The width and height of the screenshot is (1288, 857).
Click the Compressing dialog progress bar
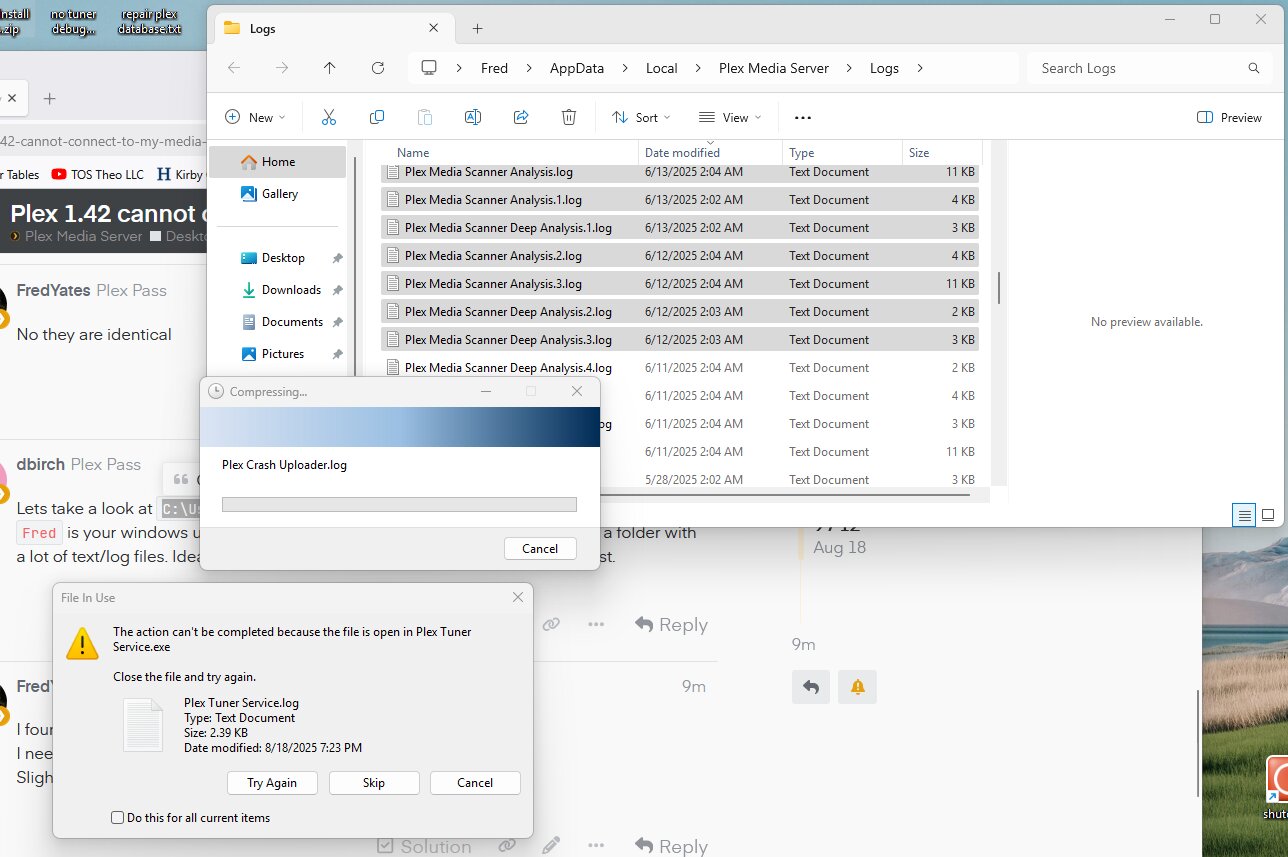coord(399,504)
